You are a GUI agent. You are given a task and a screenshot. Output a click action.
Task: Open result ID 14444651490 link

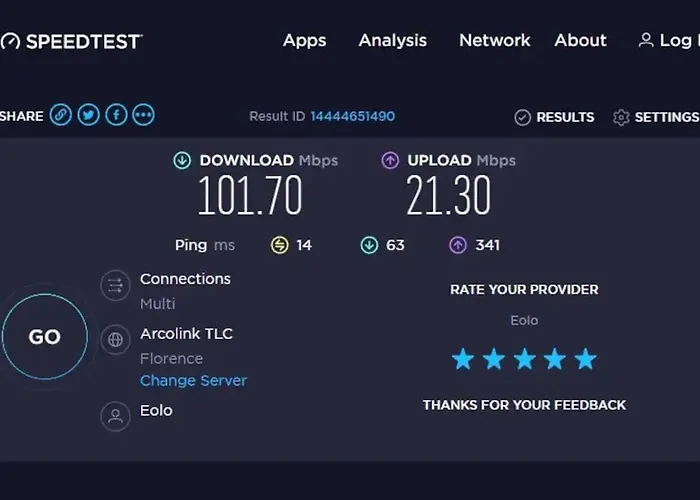click(352, 117)
